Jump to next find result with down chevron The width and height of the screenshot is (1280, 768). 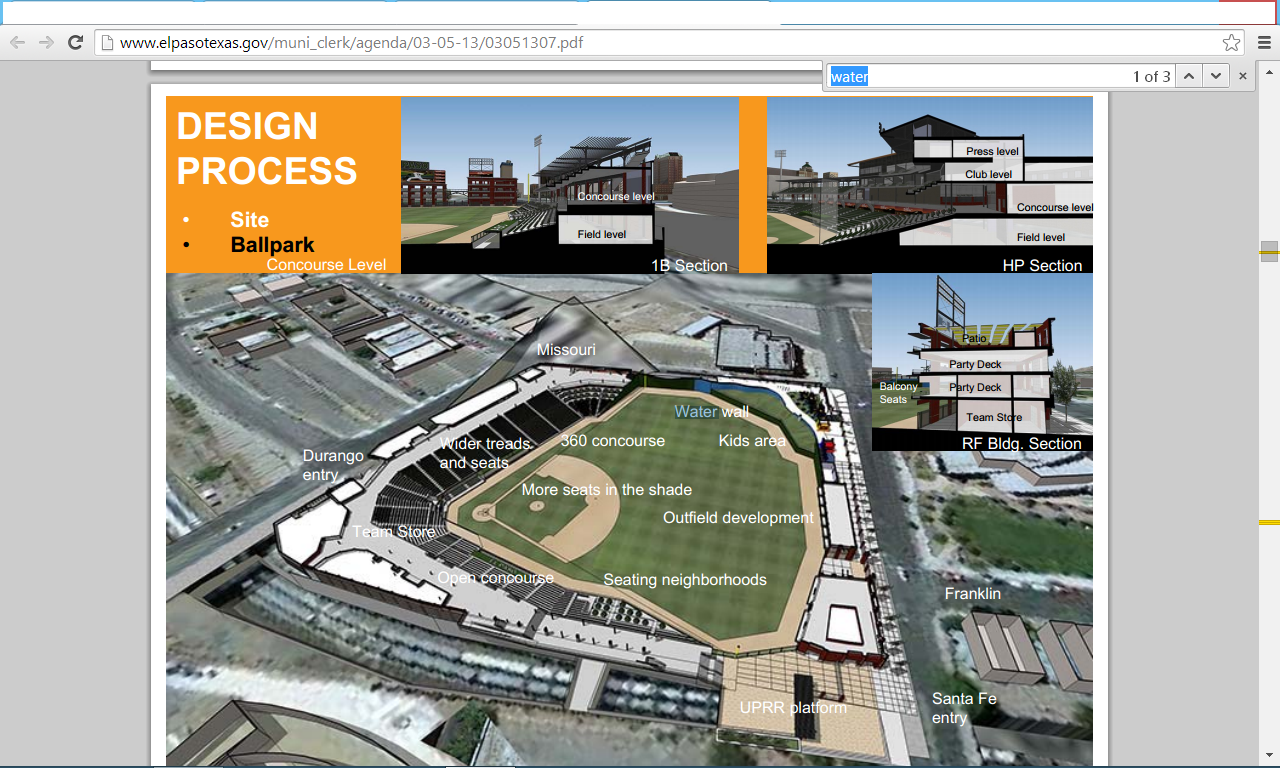(x=1215, y=76)
